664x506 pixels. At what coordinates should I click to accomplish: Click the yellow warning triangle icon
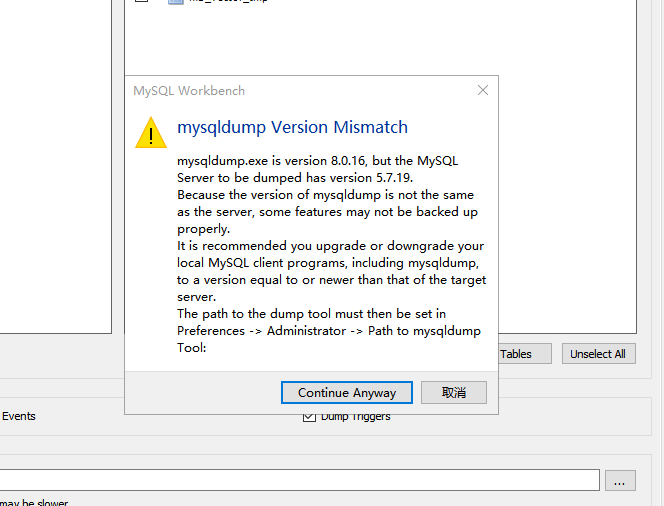coord(151,133)
